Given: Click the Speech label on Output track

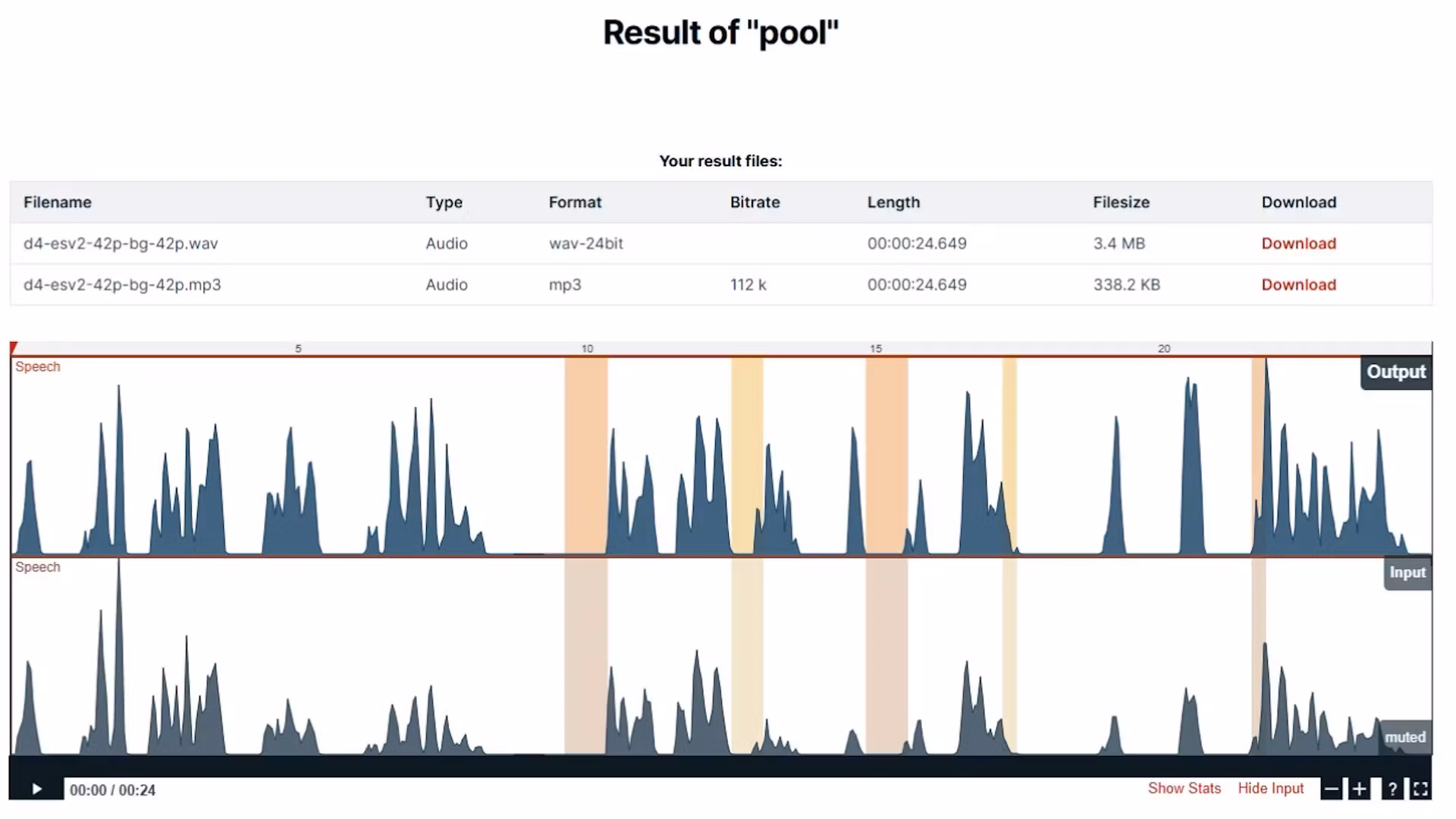Looking at the screenshot, I should coord(38,367).
